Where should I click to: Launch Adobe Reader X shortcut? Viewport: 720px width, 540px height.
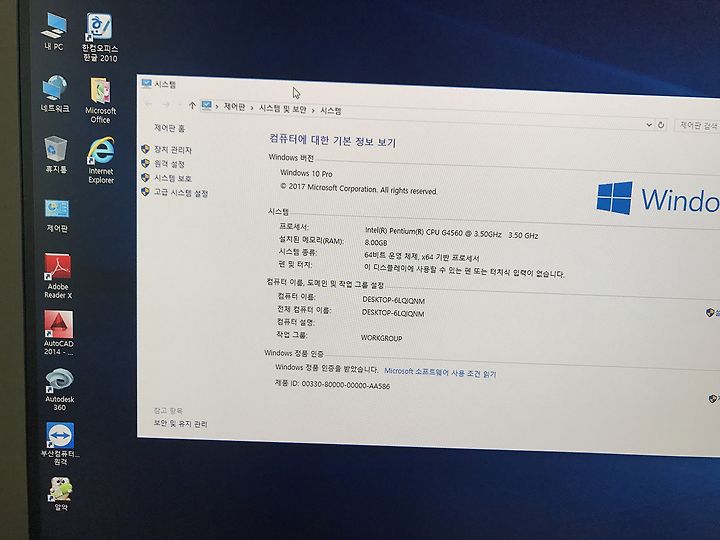pos(58,276)
